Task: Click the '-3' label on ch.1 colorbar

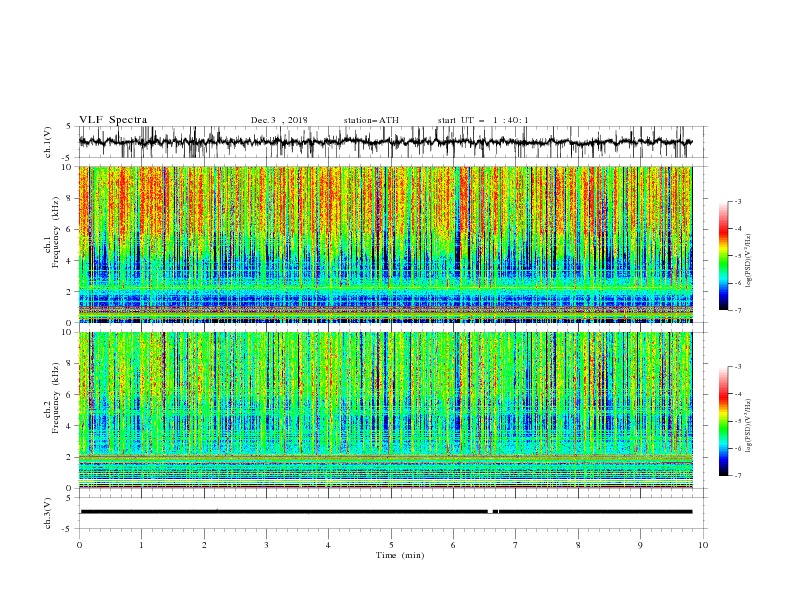Action: [737, 201]
